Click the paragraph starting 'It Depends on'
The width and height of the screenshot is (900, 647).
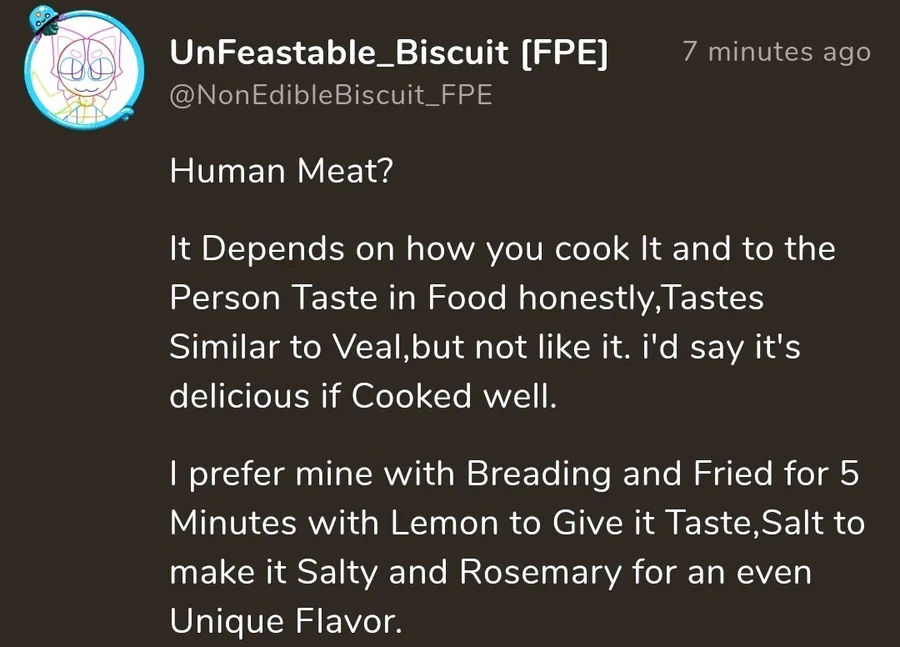502,322
